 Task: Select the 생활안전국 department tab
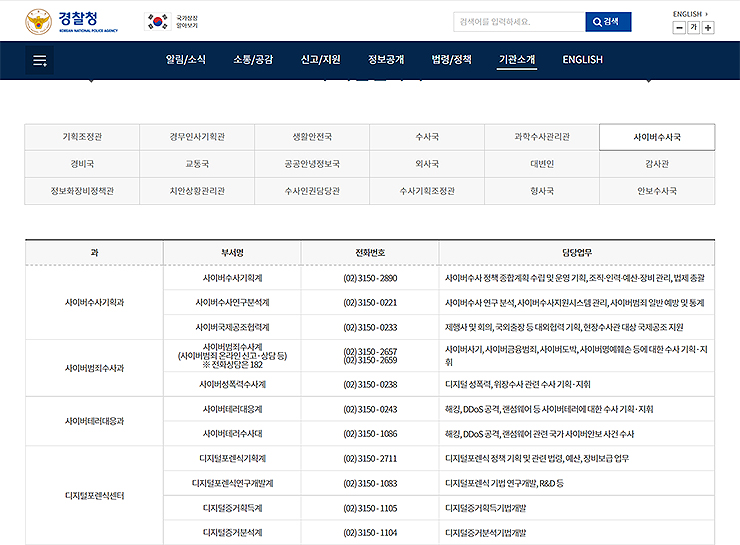312,137
